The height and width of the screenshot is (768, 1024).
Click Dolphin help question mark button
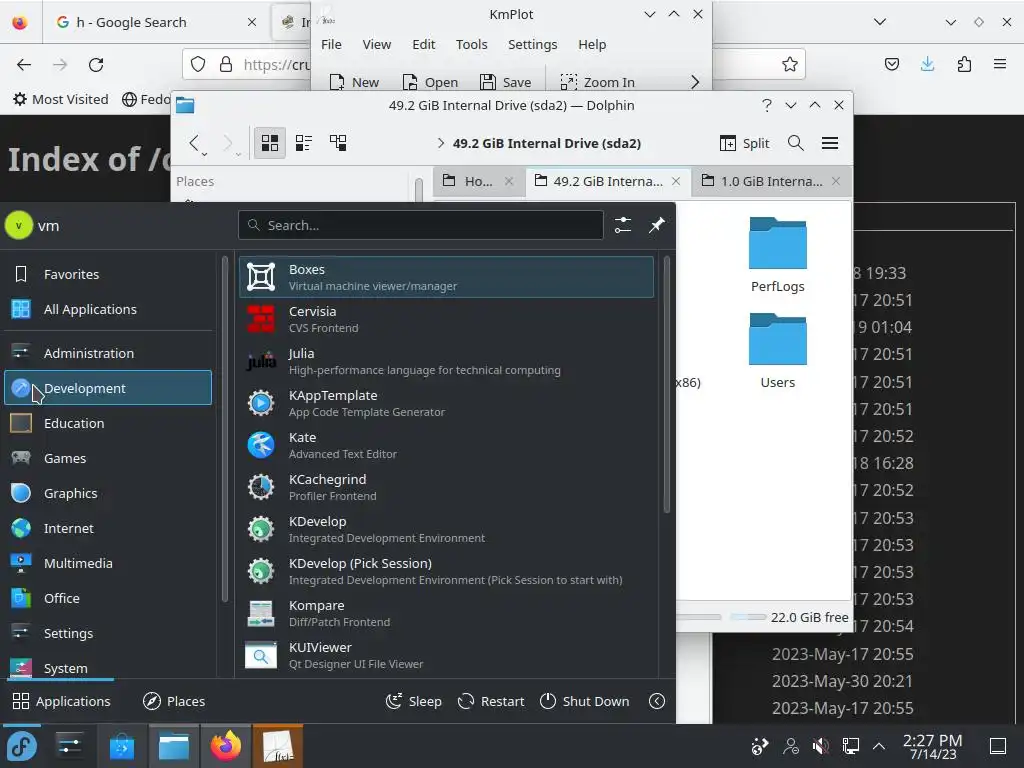pos(767,105)
